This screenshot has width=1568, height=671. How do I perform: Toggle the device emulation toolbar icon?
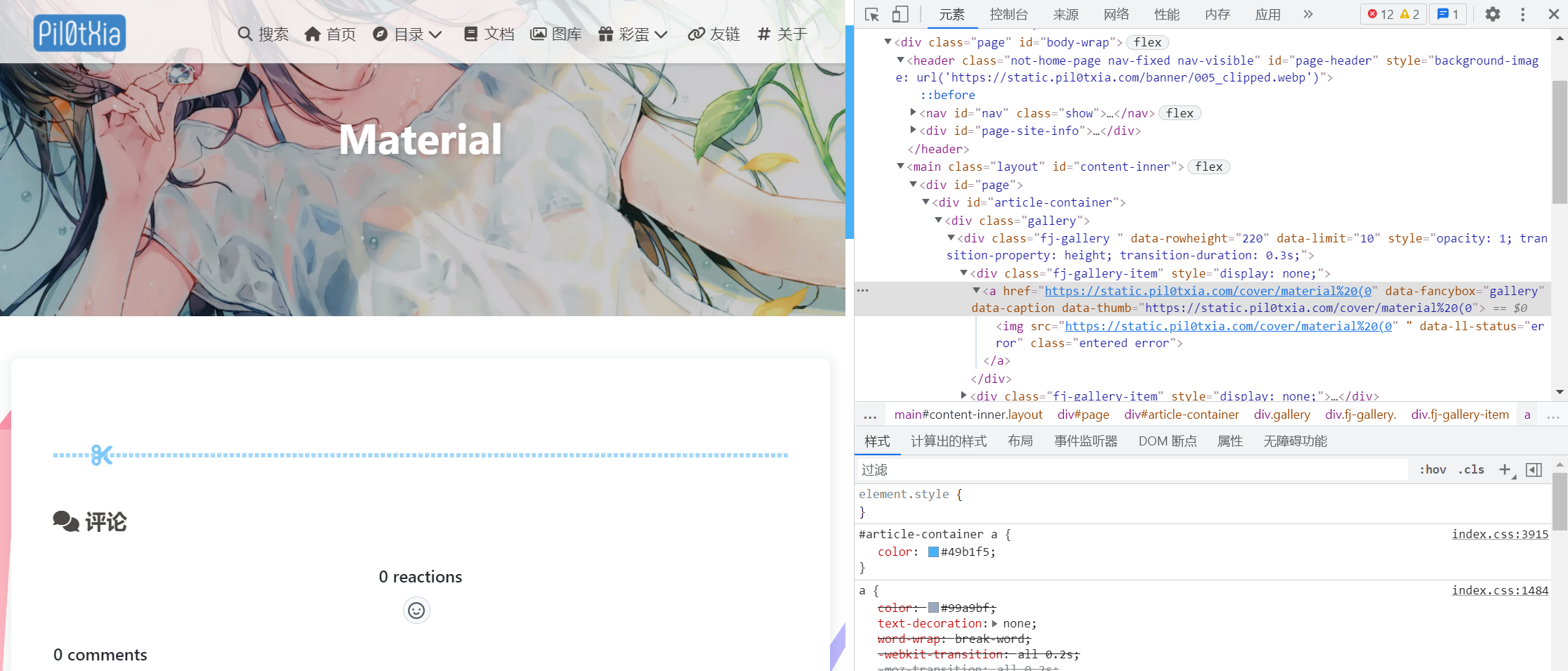[x=900, y=14]
